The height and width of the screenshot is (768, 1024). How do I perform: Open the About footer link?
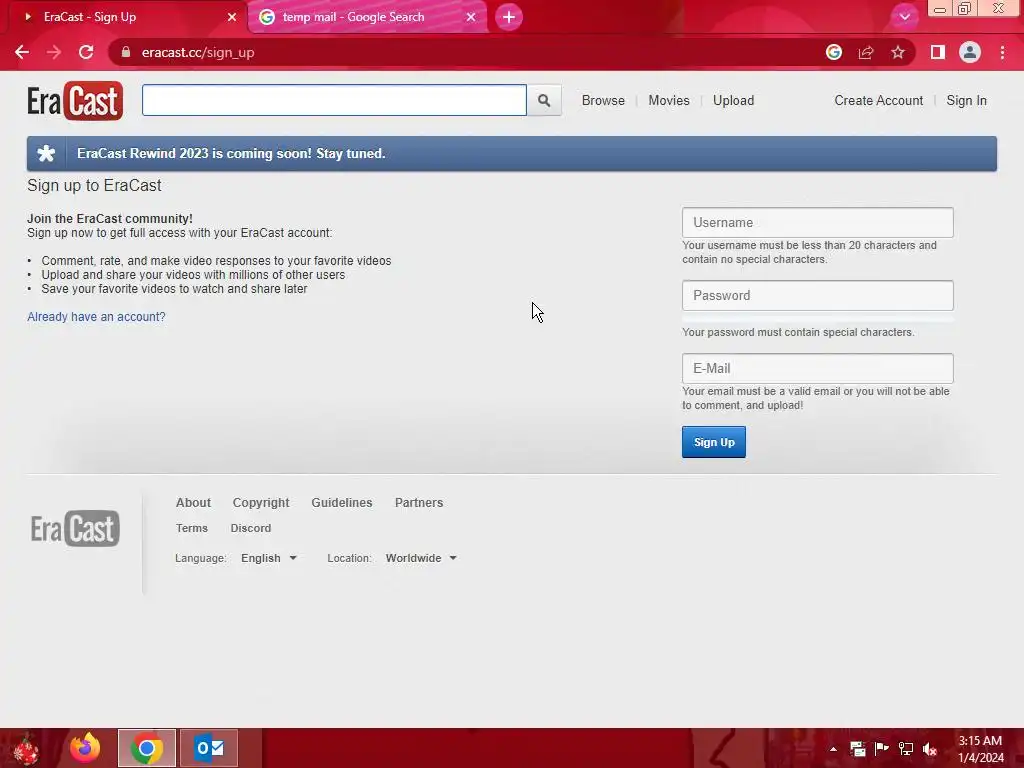(x=193, y=503)
